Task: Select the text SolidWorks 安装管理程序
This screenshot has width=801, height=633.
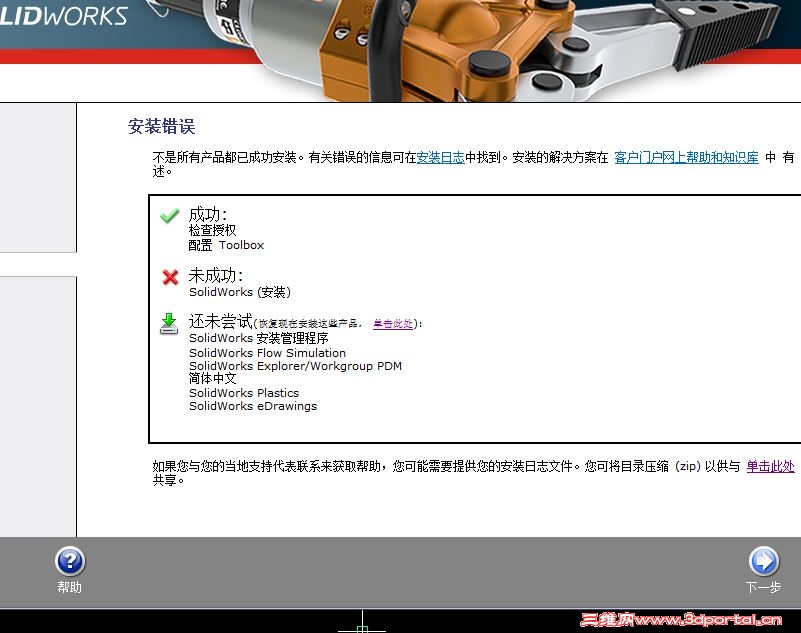Action: pyautogui.click(x=259, y=338)
